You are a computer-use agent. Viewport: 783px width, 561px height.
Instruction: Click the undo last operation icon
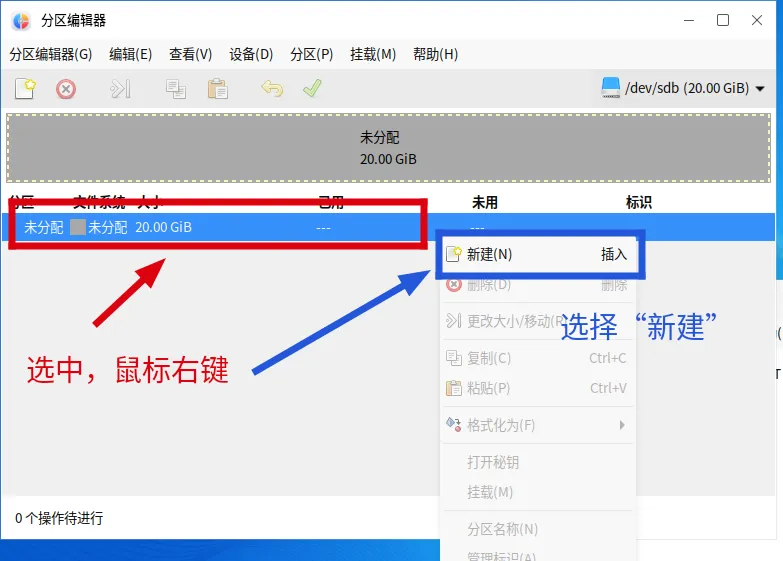[x=271, y=89]
